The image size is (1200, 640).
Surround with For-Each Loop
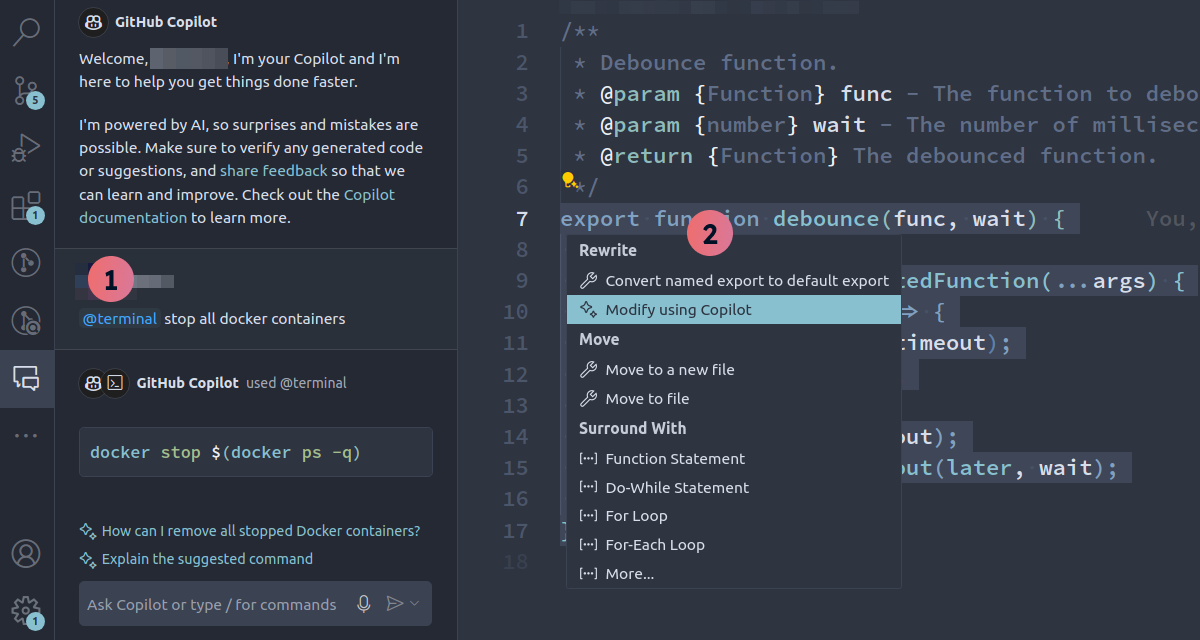734,545
